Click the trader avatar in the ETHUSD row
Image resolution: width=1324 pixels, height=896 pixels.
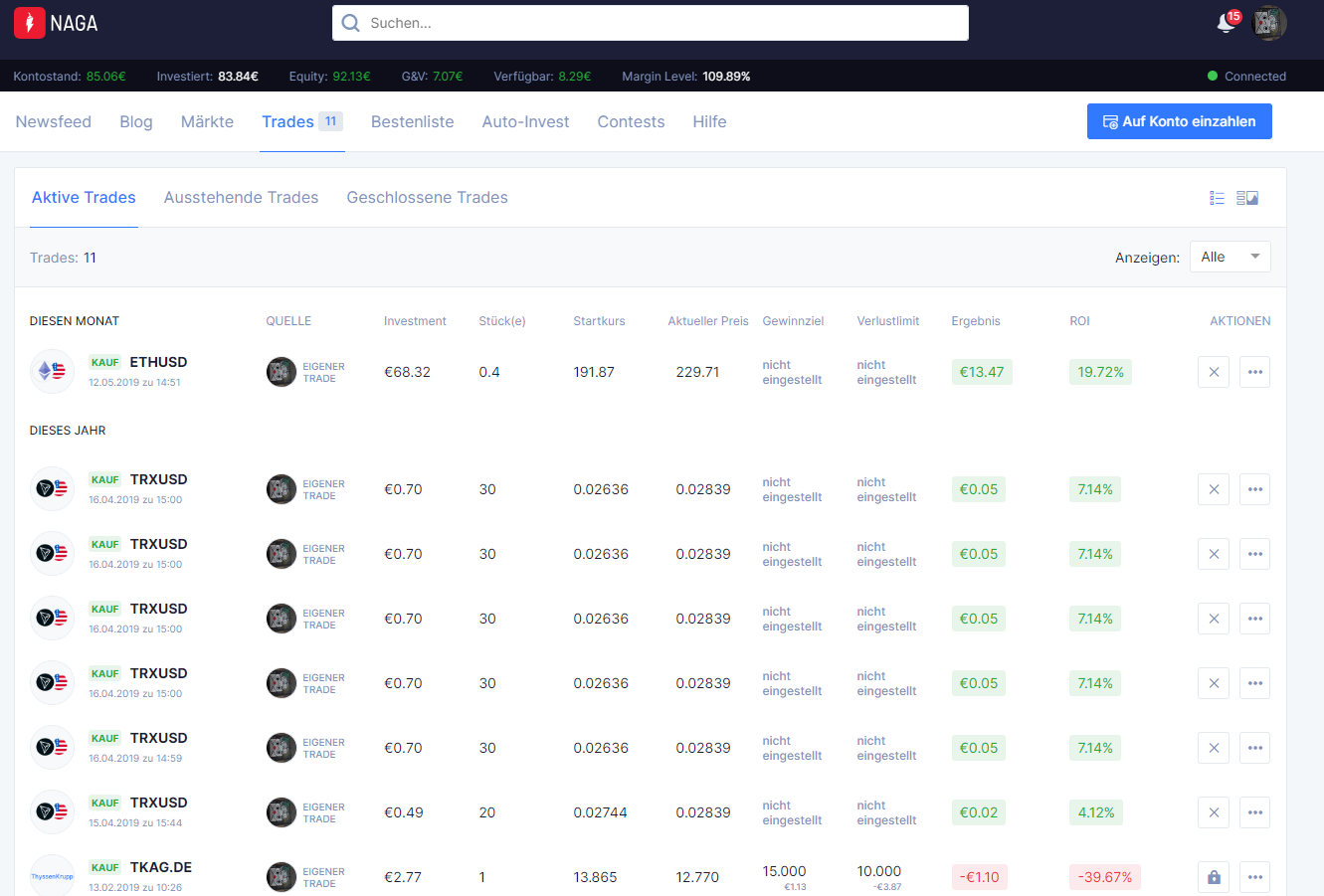point(282,372)
